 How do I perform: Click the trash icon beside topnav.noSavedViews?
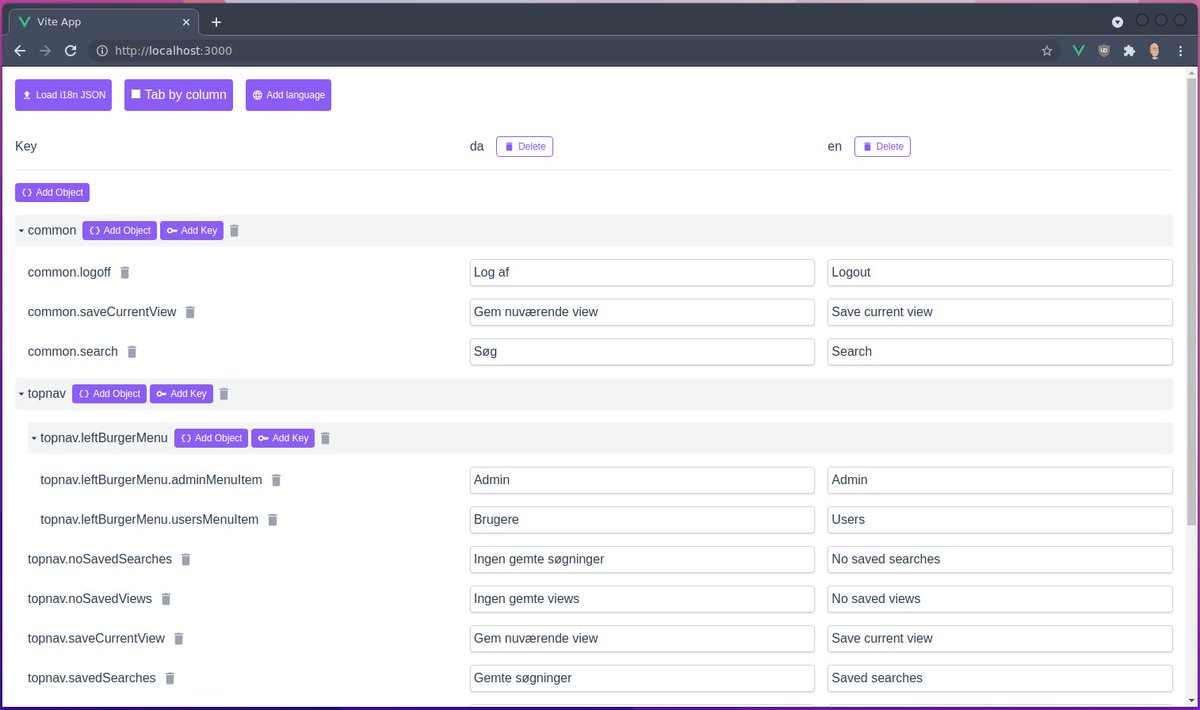tap(166, 598)
